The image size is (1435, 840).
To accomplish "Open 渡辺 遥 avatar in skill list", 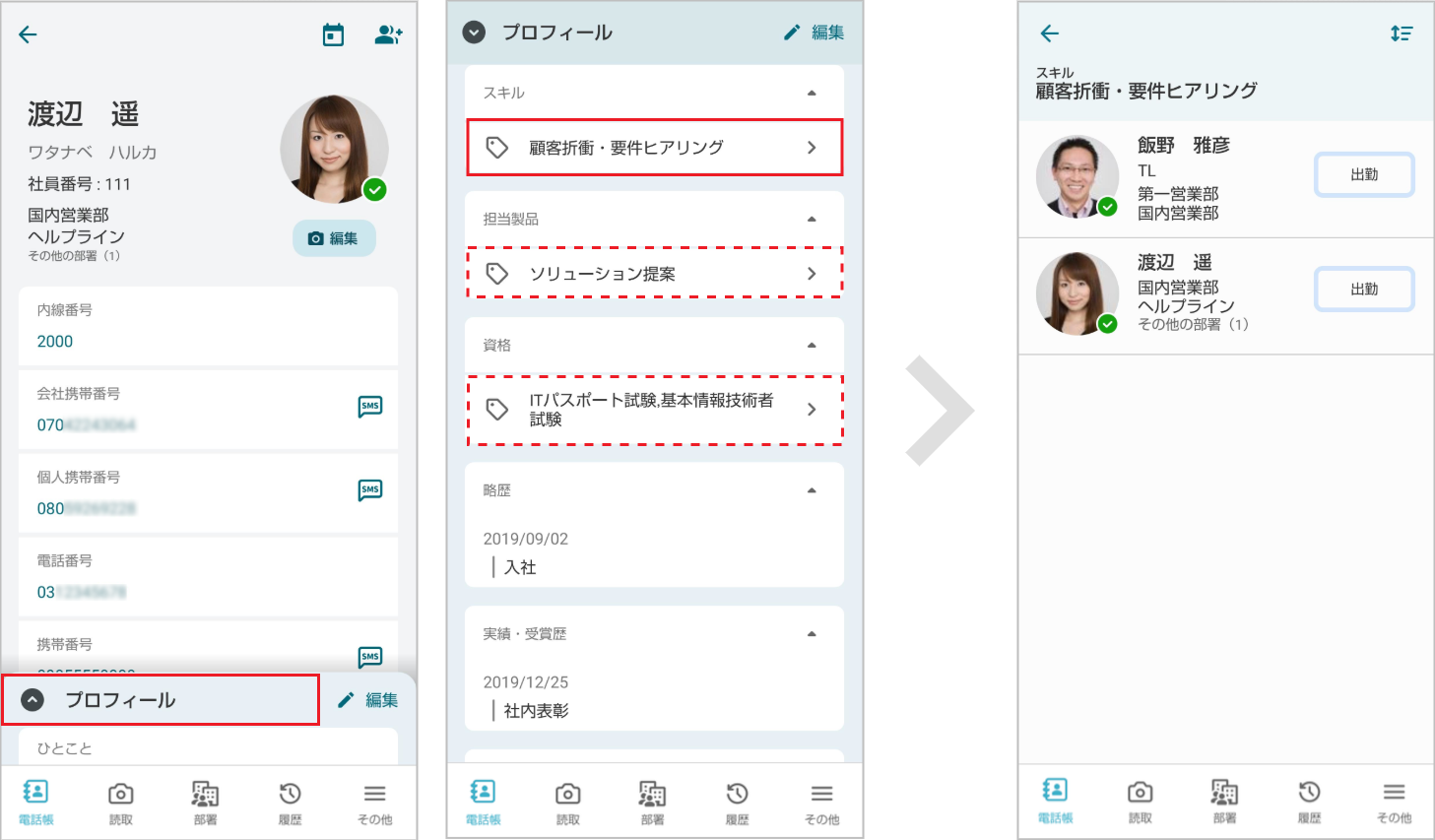I will (x=1077, y=293).
